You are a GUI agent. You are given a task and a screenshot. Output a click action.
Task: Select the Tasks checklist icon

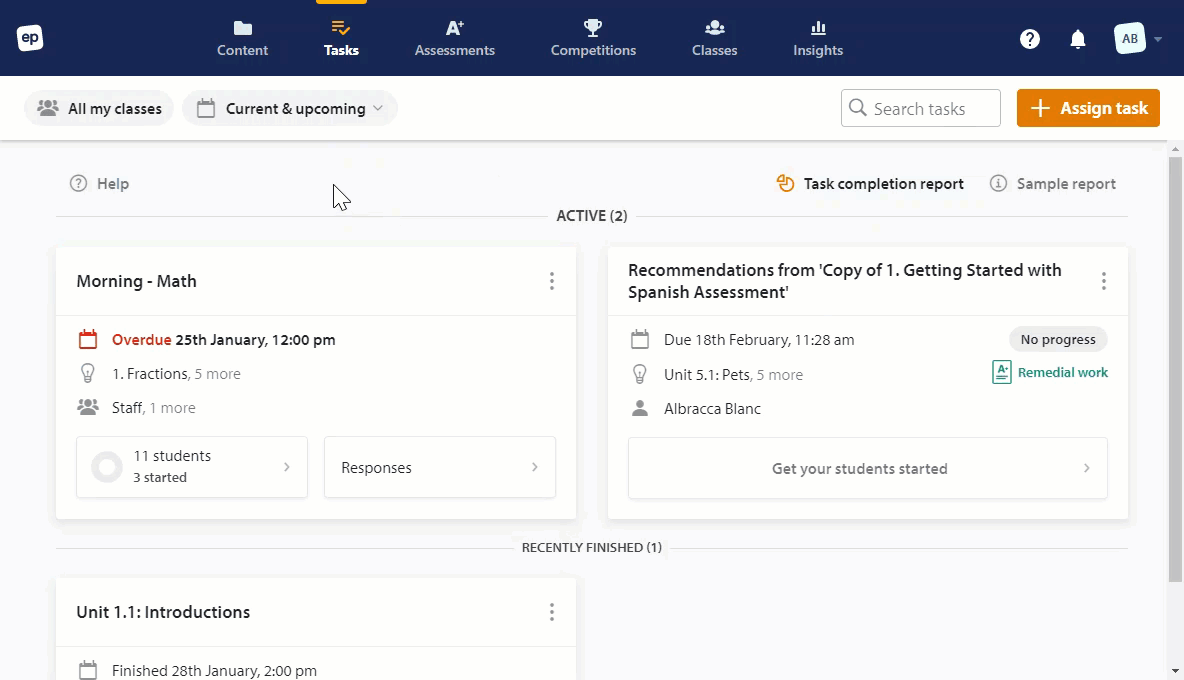[x=341, y=29]
